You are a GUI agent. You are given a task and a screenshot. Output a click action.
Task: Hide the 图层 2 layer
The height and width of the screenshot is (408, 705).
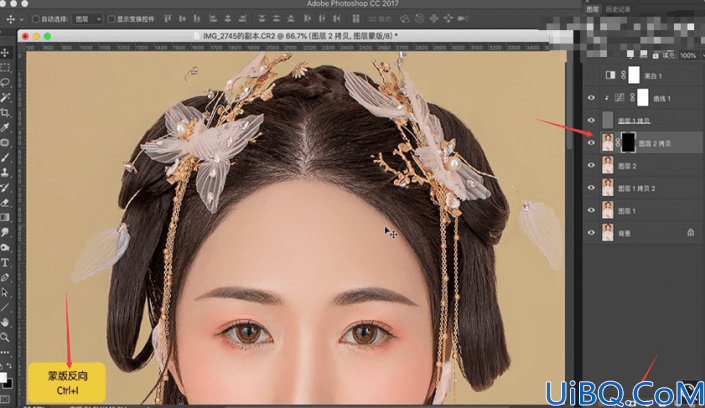tap(591, 166)
